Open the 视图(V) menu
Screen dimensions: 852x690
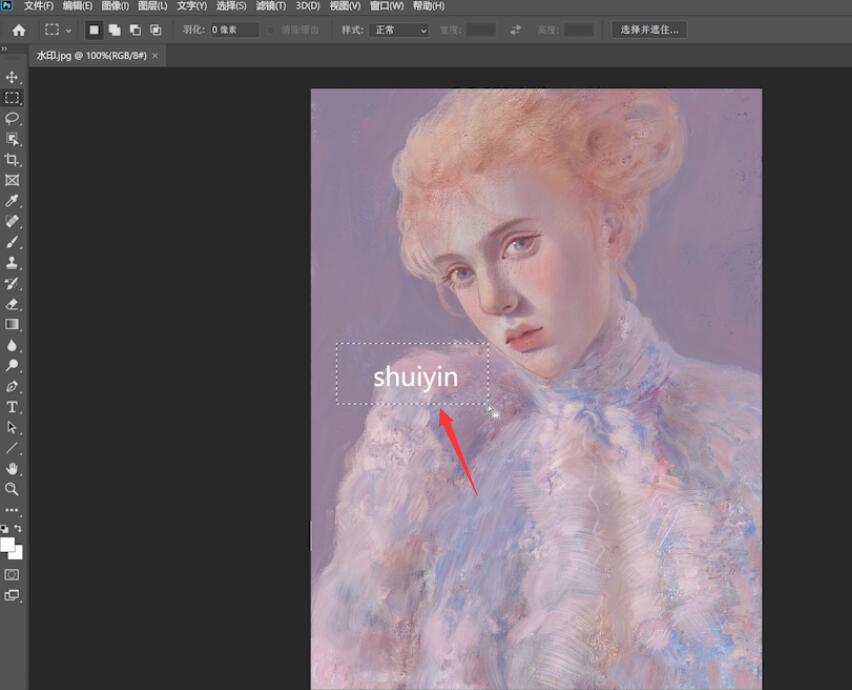click(x=345, y=6)
